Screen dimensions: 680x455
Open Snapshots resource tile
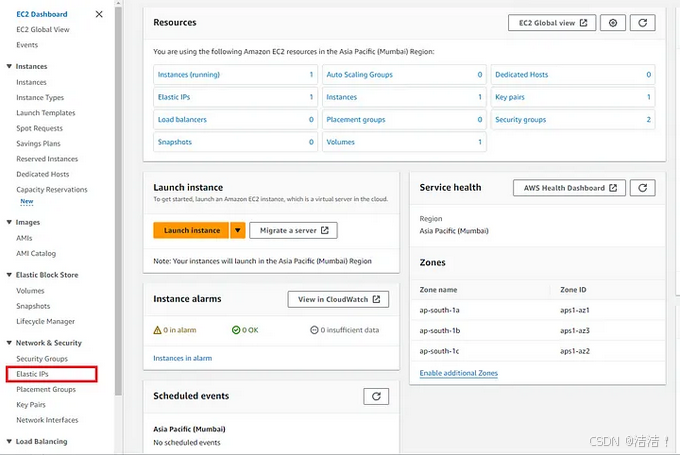[235, 142]
